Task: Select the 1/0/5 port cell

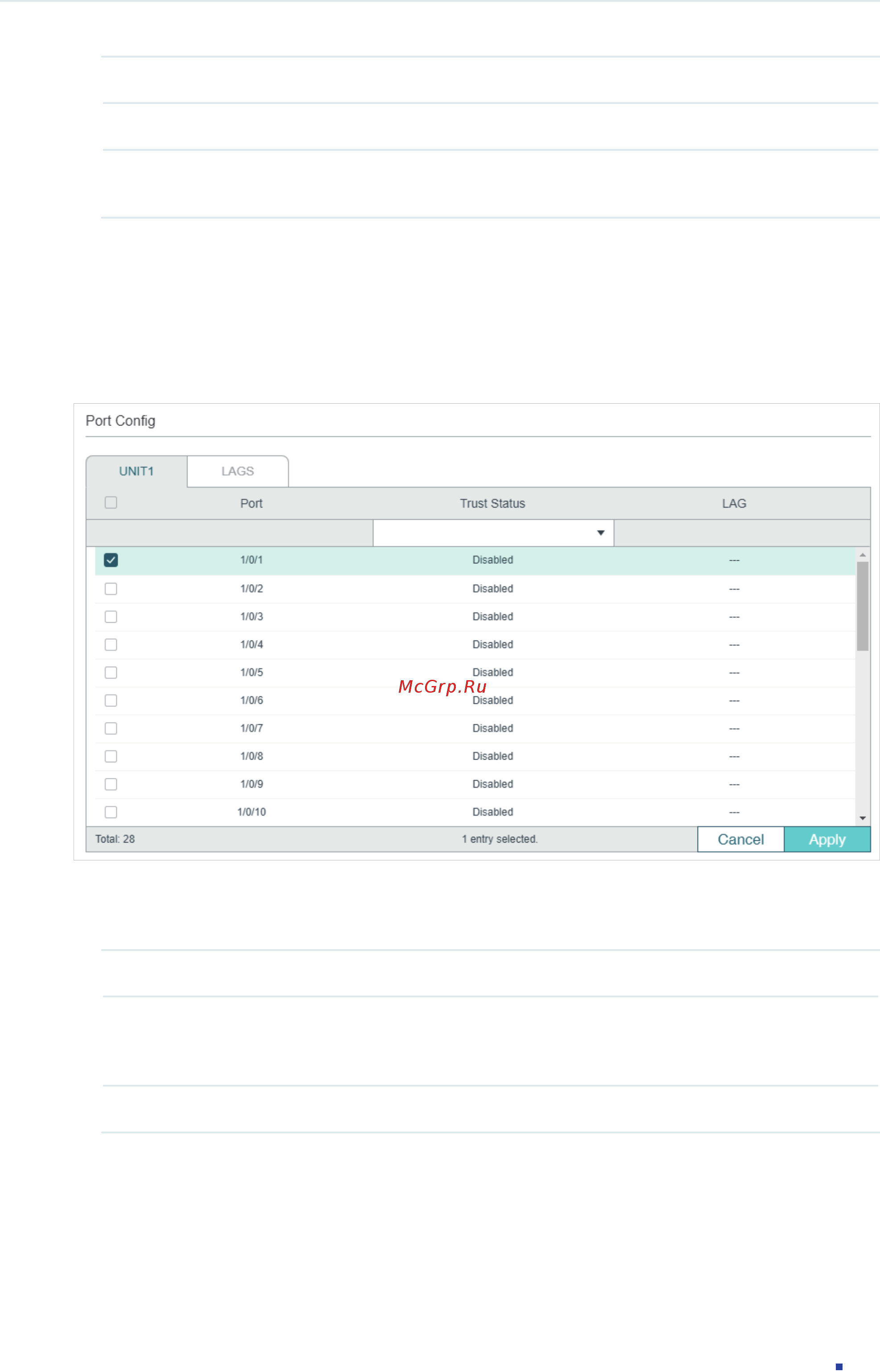Action: 252,673
